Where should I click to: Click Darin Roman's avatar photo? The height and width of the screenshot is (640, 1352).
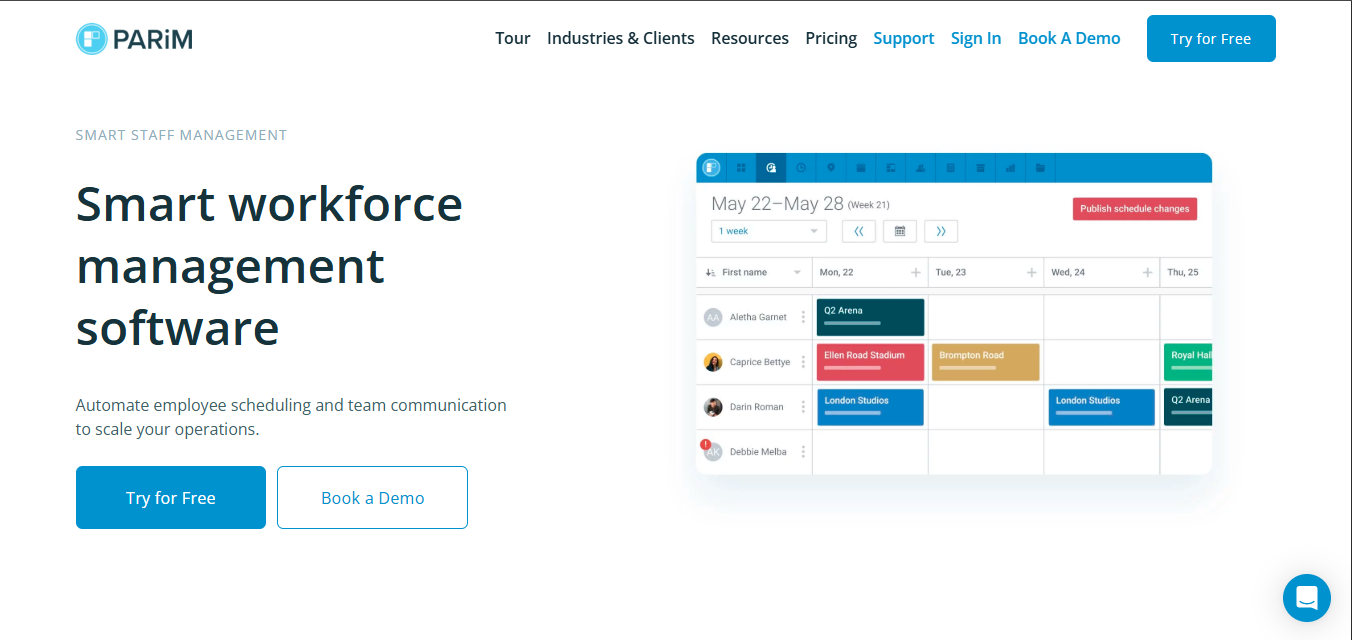click(x=713, y=407)
